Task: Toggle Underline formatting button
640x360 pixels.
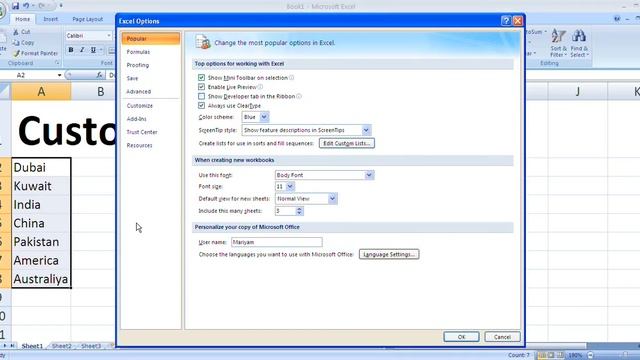Action: pyautogui.click(x=93, y=50)
